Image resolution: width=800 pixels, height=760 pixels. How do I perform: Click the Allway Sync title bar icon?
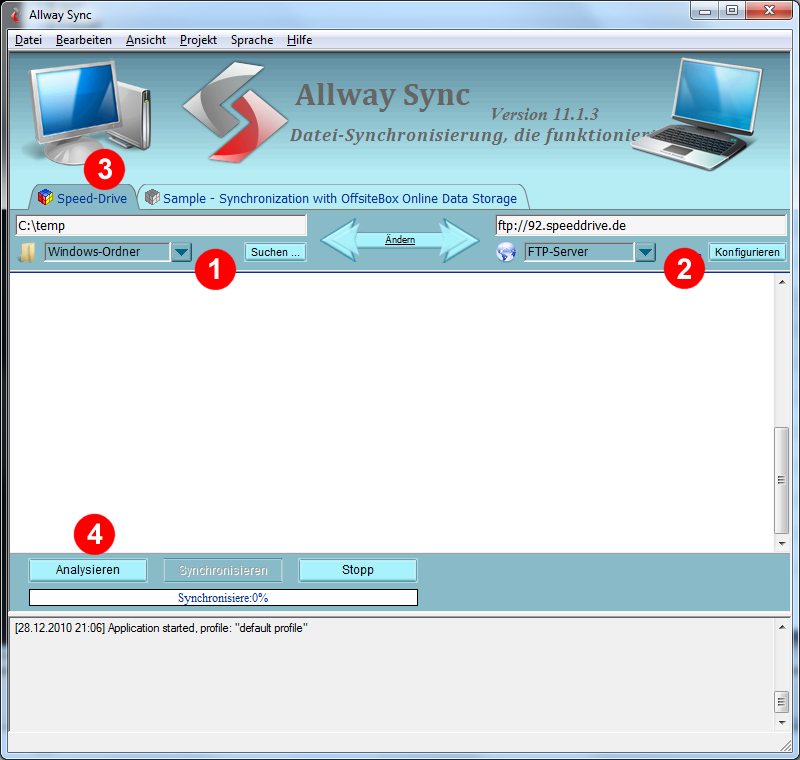(15, 15)
